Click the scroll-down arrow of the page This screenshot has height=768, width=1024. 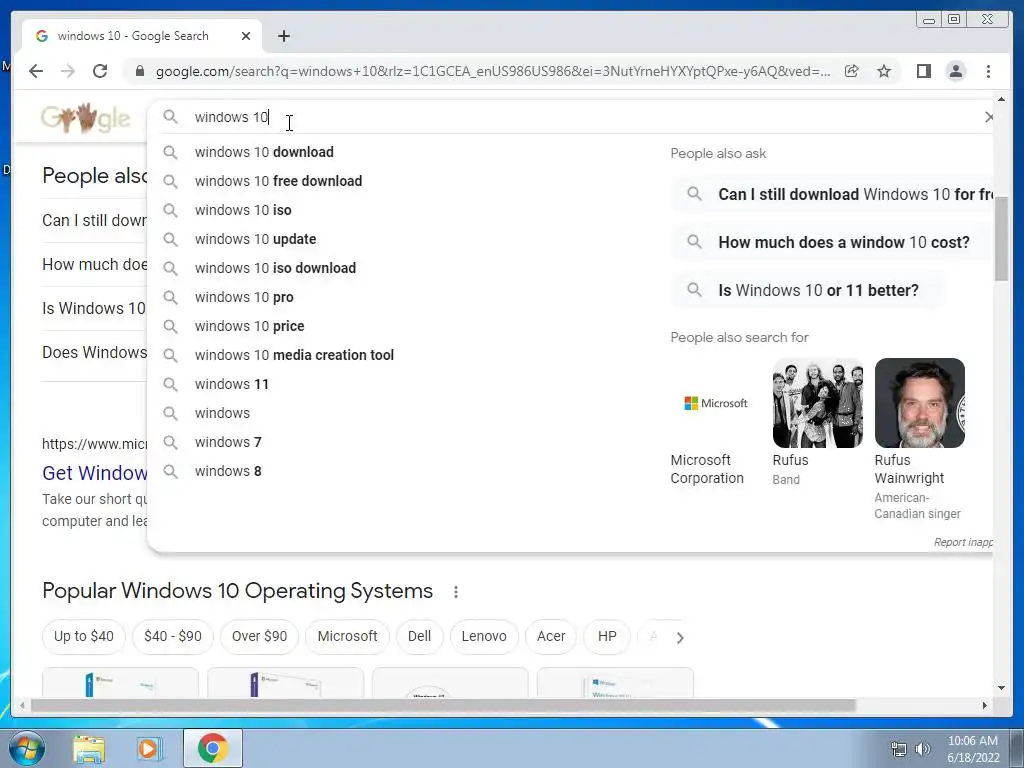(x=1002, y=688)
